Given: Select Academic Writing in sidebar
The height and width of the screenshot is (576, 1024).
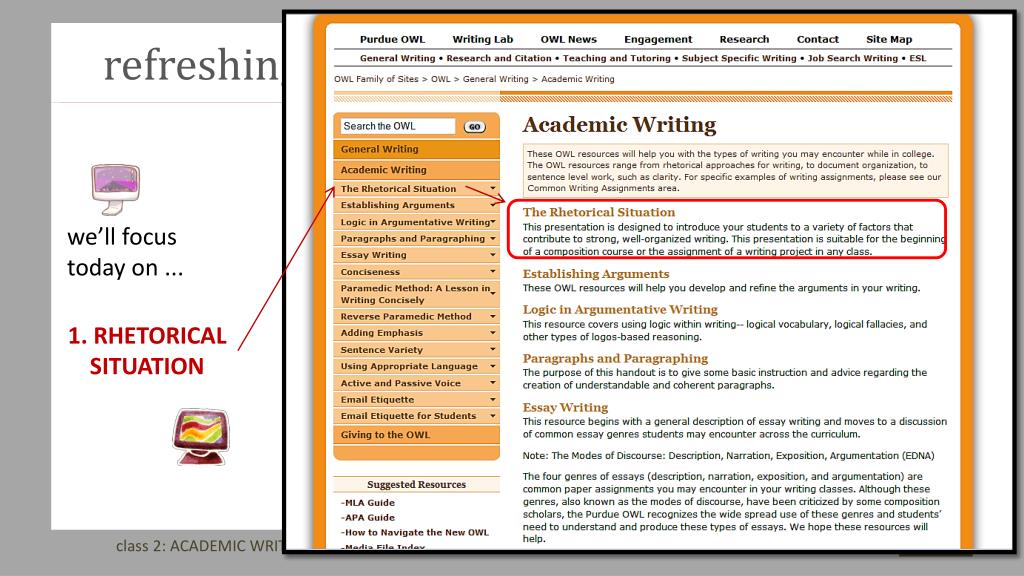Looking at the screenshot, I should (x=416, y=170).
